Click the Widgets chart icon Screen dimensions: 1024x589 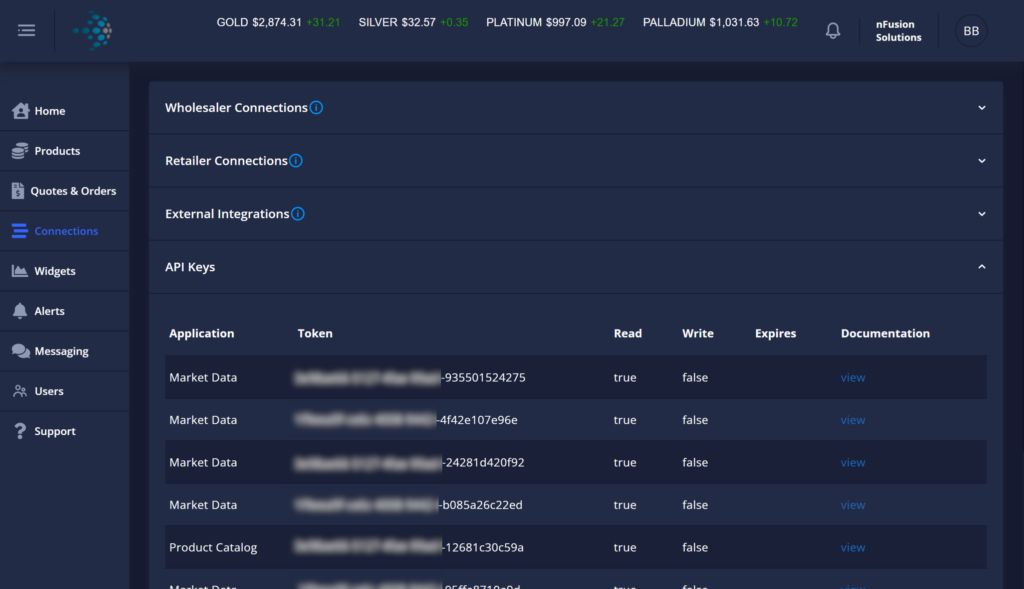20,271
